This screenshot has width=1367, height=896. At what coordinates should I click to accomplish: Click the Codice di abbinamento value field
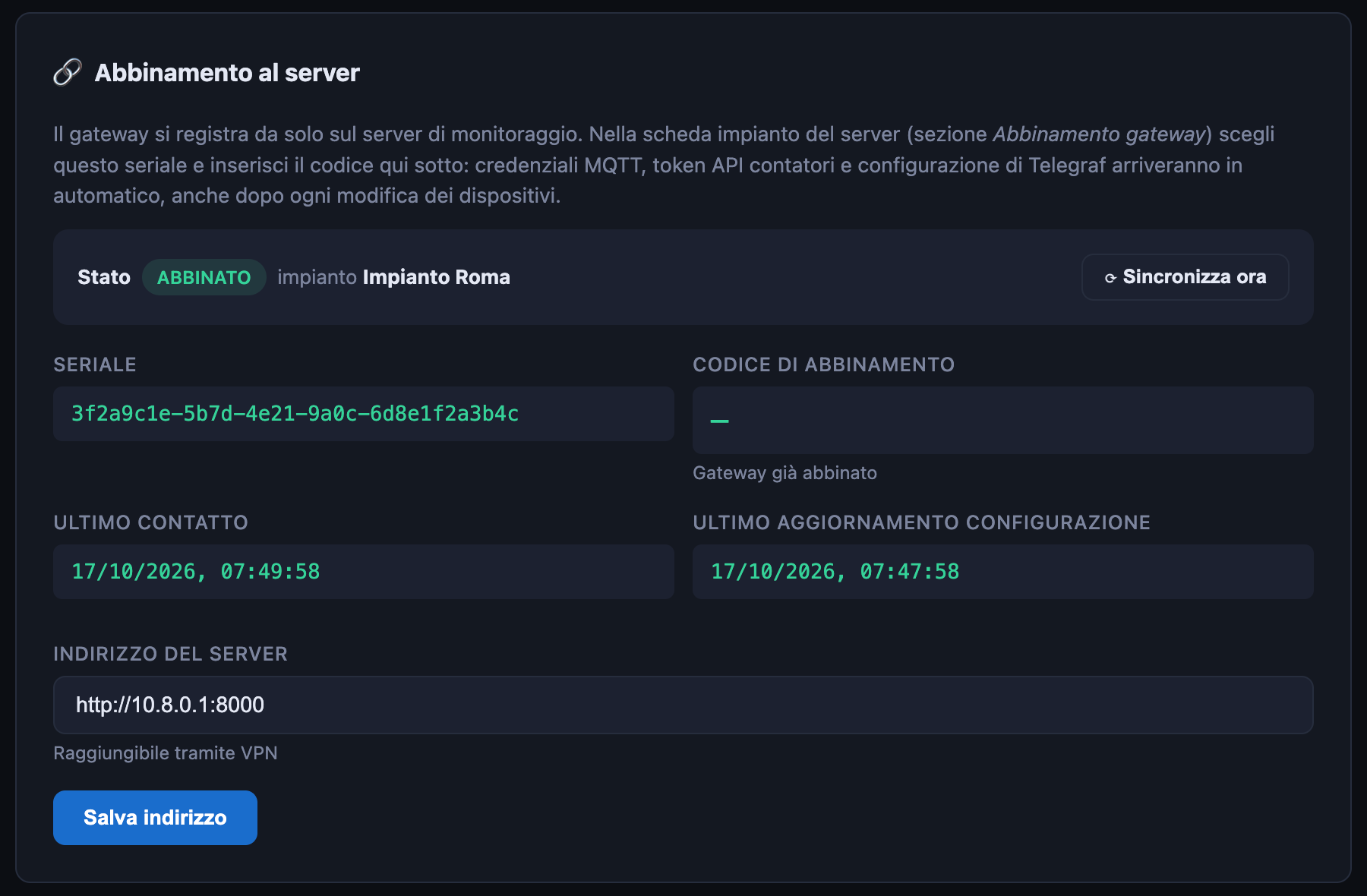tap(1003, 420)
